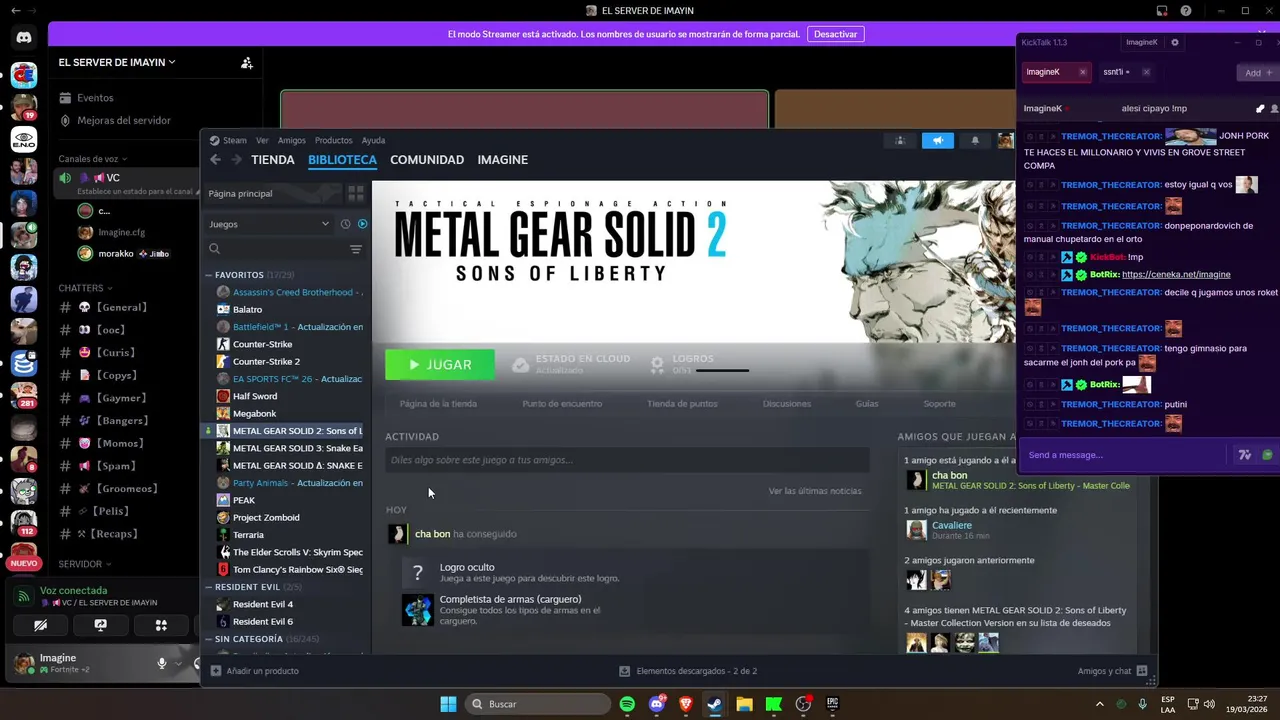The width and height of the screenshot is (1280, 720).
Task: Open the Amigos menu in Steam
Action: pos(292,140)
